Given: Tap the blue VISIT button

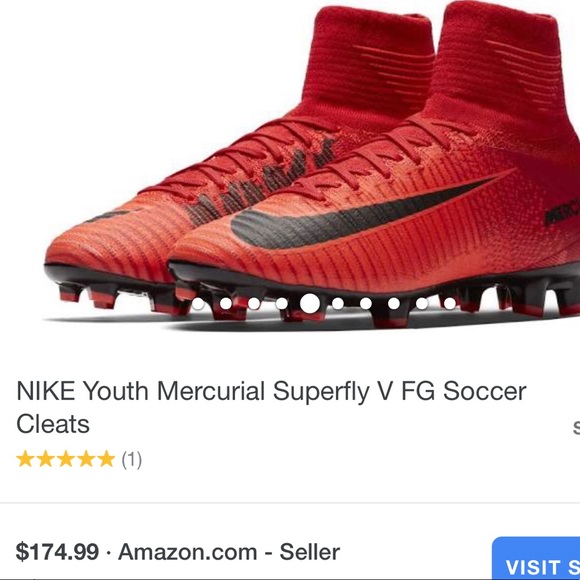Looking at the screenshot, I should coord(536,559).
